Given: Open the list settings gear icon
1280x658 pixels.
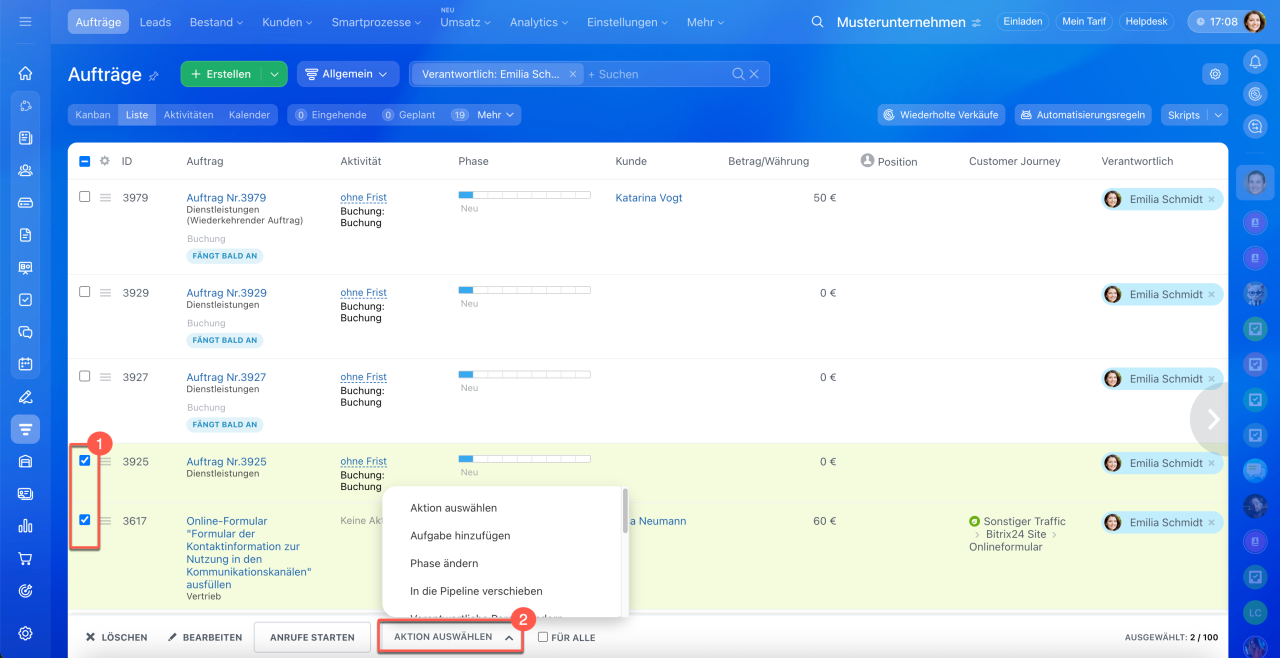Looking at the screenshot, I should tap(1215, 74).
